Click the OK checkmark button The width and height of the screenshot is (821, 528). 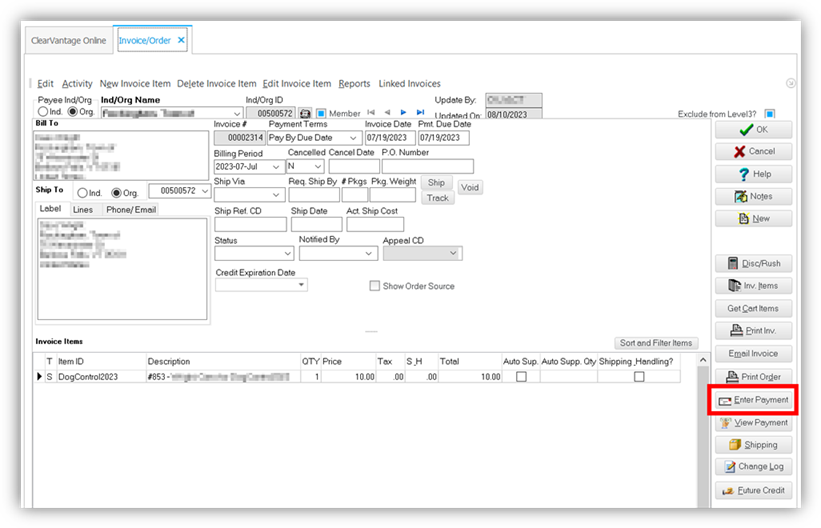click(x=753, y=129)
